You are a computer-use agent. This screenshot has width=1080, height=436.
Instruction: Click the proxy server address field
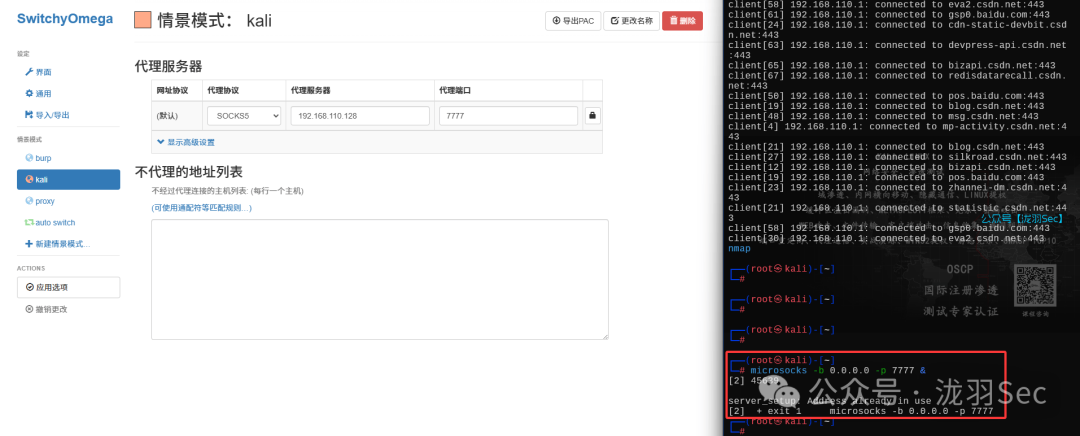[x=360, y=116]
